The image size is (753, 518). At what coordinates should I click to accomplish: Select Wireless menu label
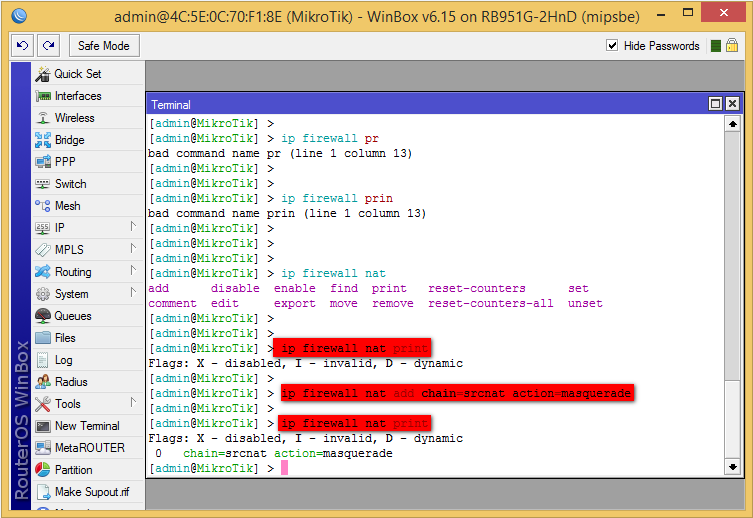[x=75, y=118]
